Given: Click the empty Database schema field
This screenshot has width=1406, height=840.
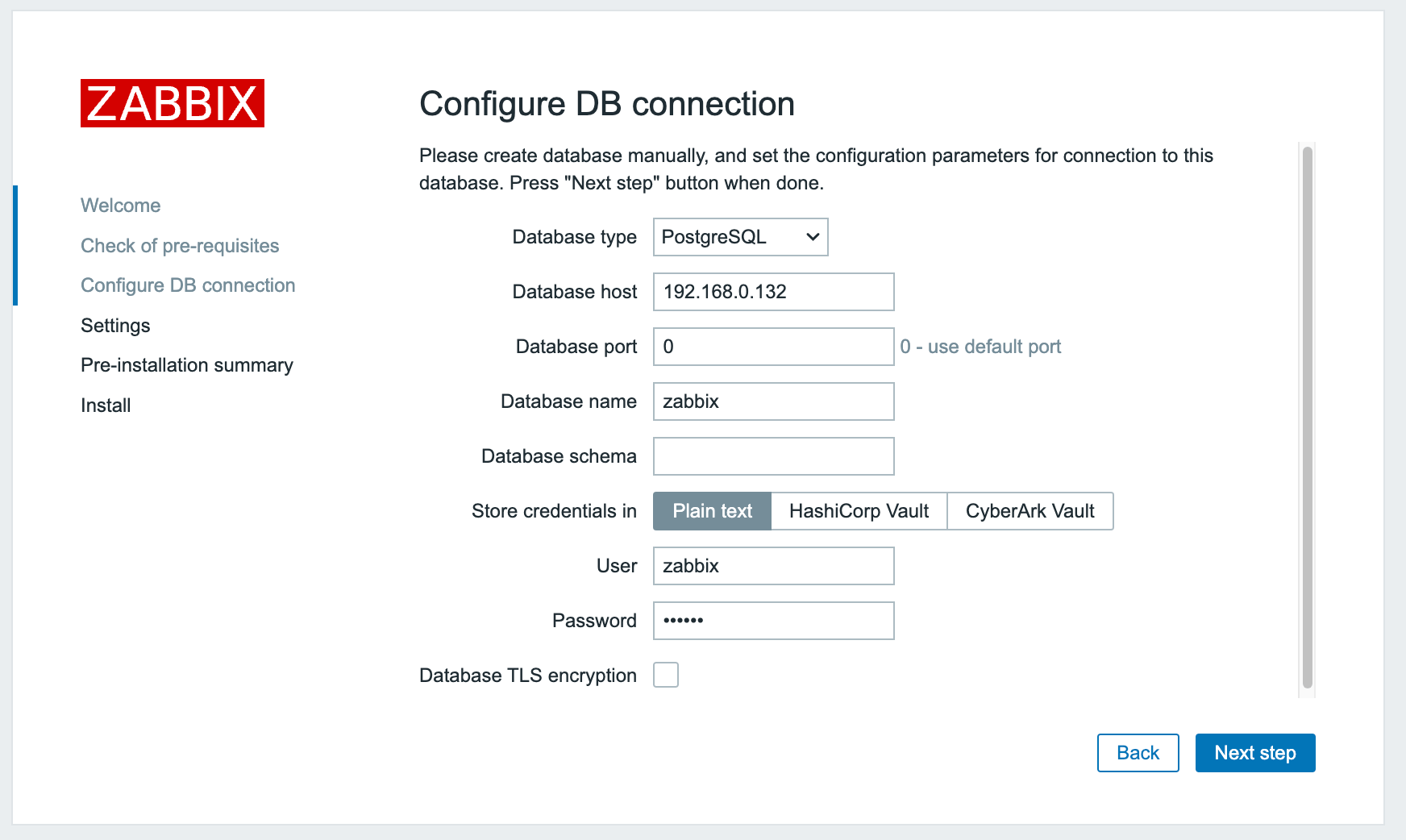Looking at the screenshot, I should click(x=773, y=456).
